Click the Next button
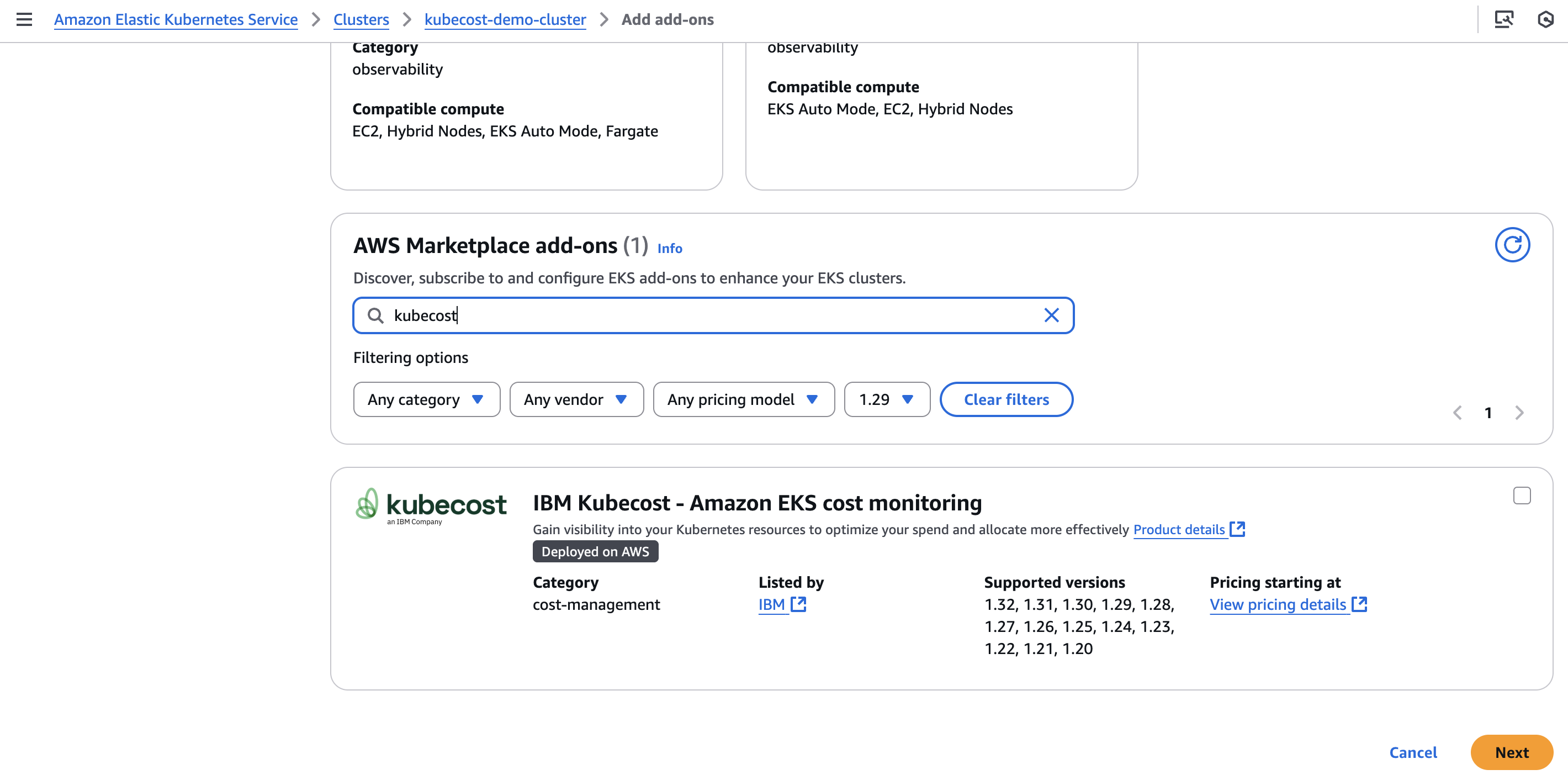The height and width of the screenshot is (780, 1568). point(1511,752)
